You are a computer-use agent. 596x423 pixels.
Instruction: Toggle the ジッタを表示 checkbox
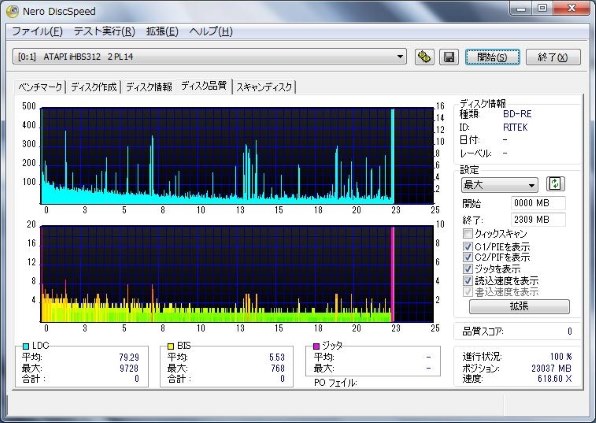(468, 269)
